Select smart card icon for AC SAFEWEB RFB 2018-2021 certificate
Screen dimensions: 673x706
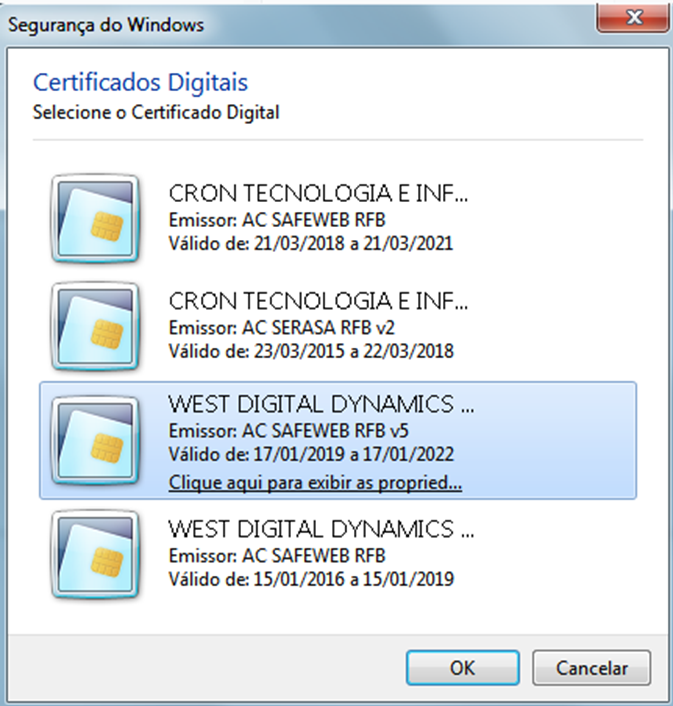[x=95, y=219]
